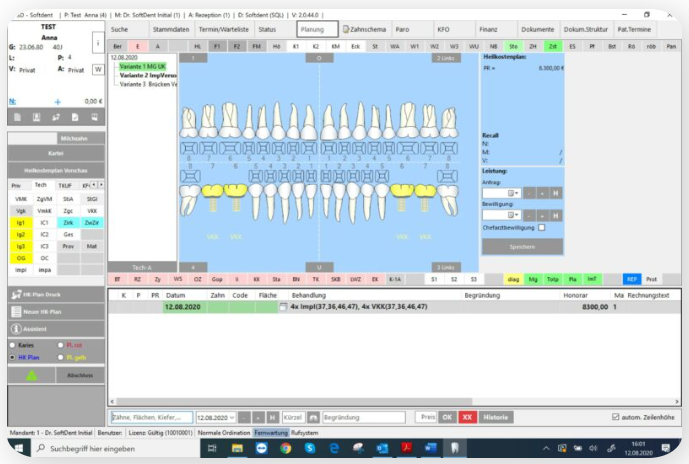
Task: Switch to the Finanz tab
Action: tap(488, 29)
